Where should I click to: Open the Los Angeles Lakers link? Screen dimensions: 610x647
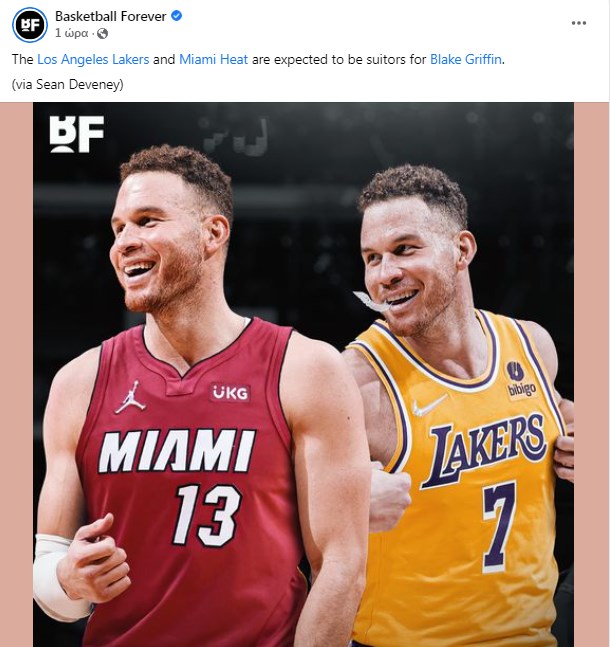pos(94,60)
